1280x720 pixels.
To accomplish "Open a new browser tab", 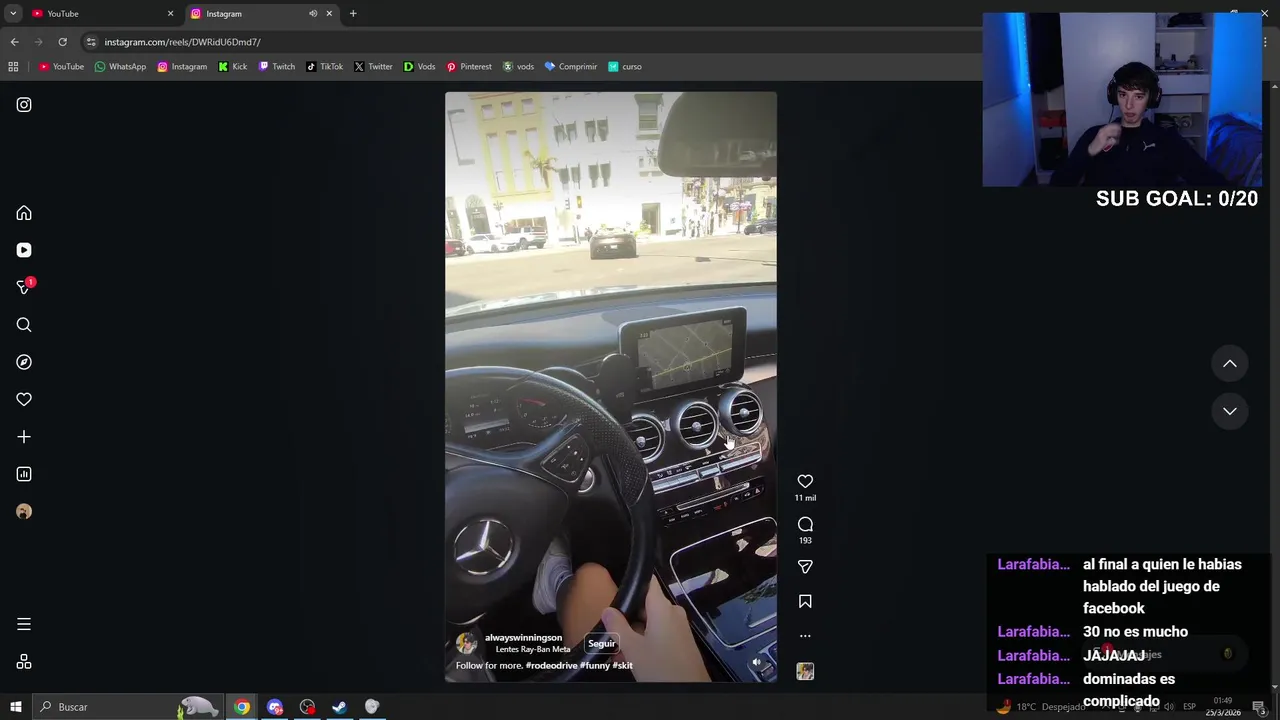I will (x=353, y=14).
